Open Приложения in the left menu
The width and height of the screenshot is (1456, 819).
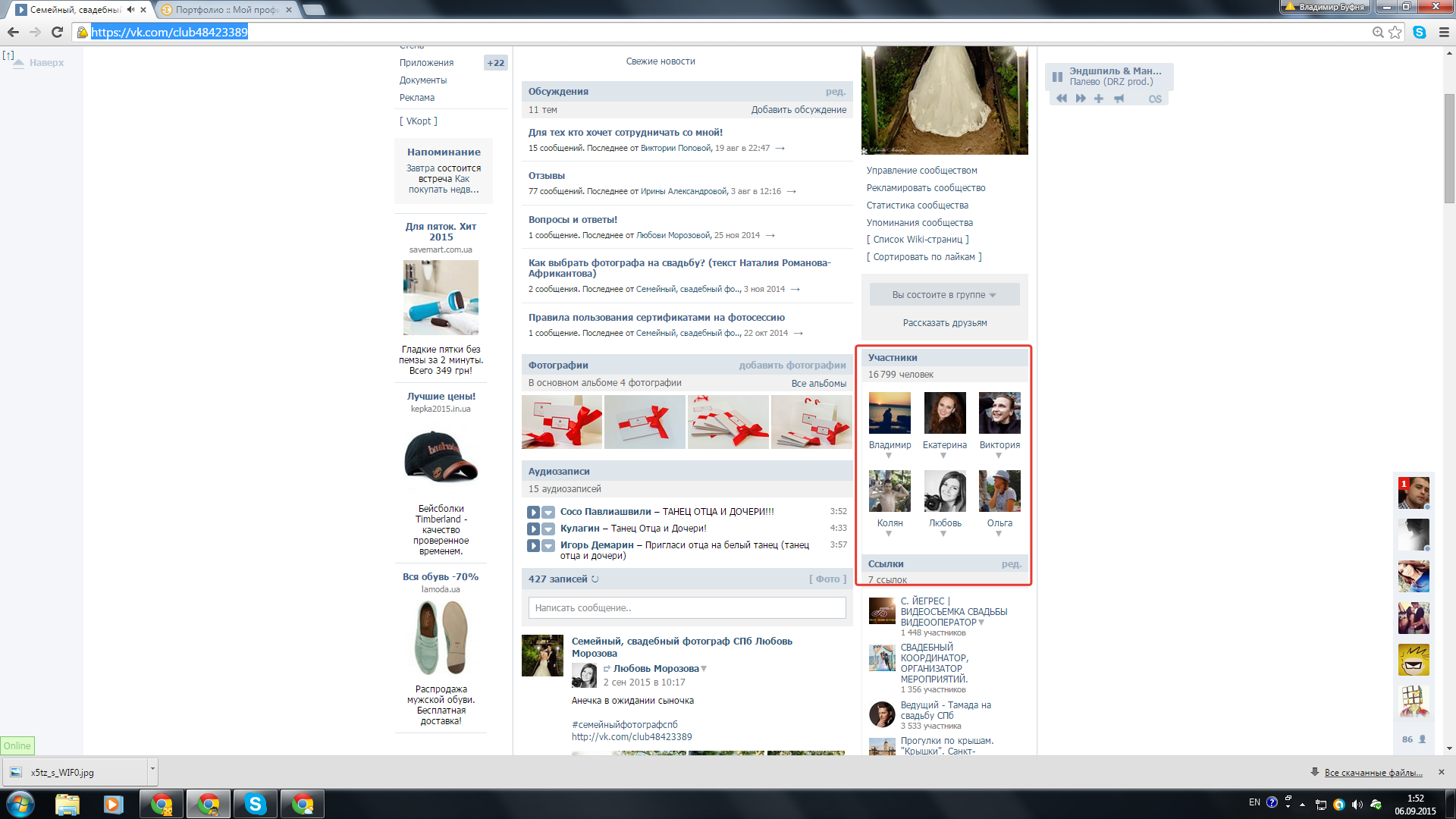click(x=426, y=63)
